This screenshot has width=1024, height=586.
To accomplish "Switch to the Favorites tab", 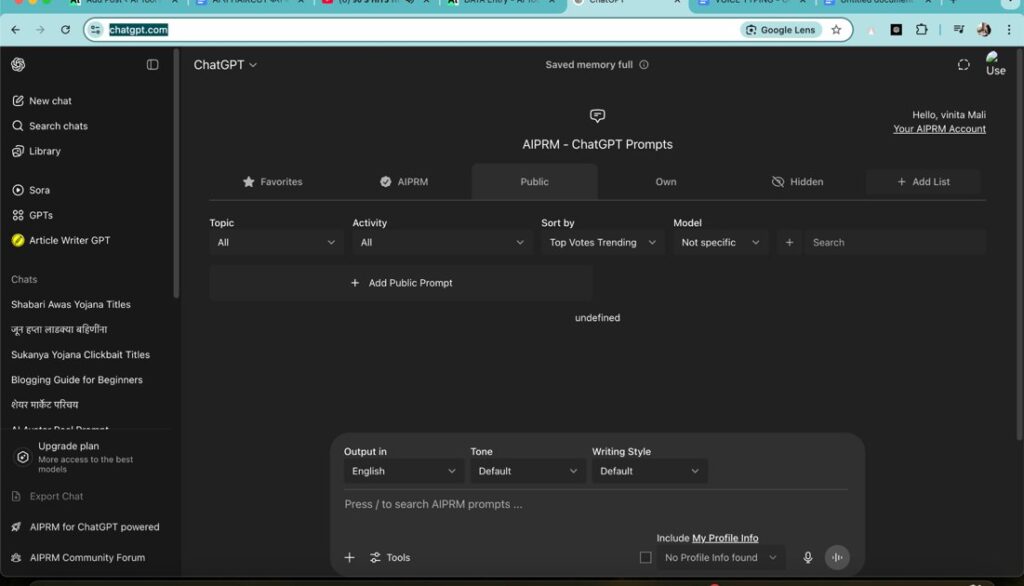I will (272, 182).
